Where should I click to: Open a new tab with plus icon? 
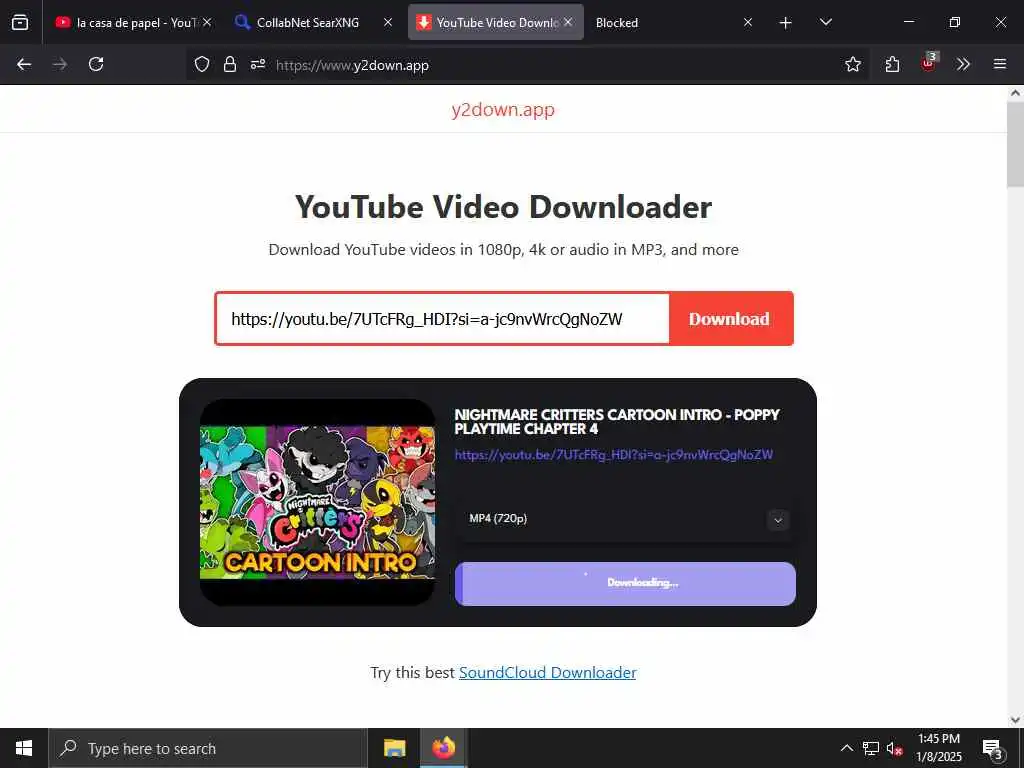[x=786, y=23]
